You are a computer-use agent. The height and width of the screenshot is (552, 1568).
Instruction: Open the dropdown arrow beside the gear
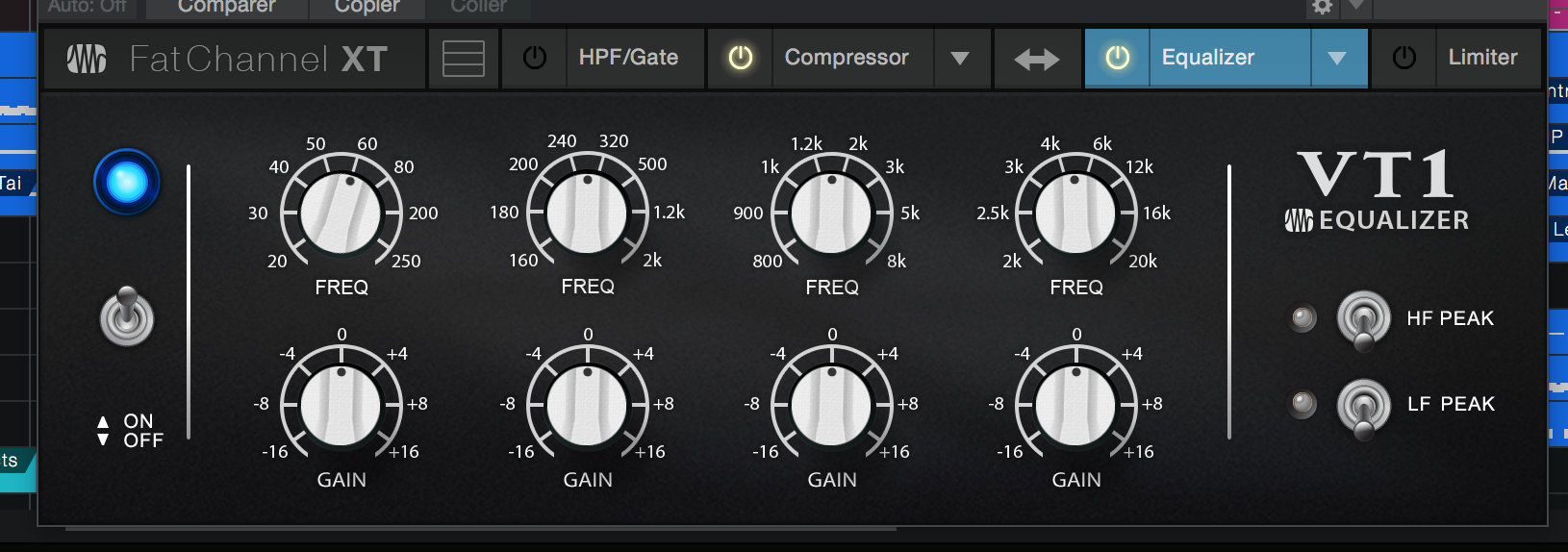[1356, 6]
